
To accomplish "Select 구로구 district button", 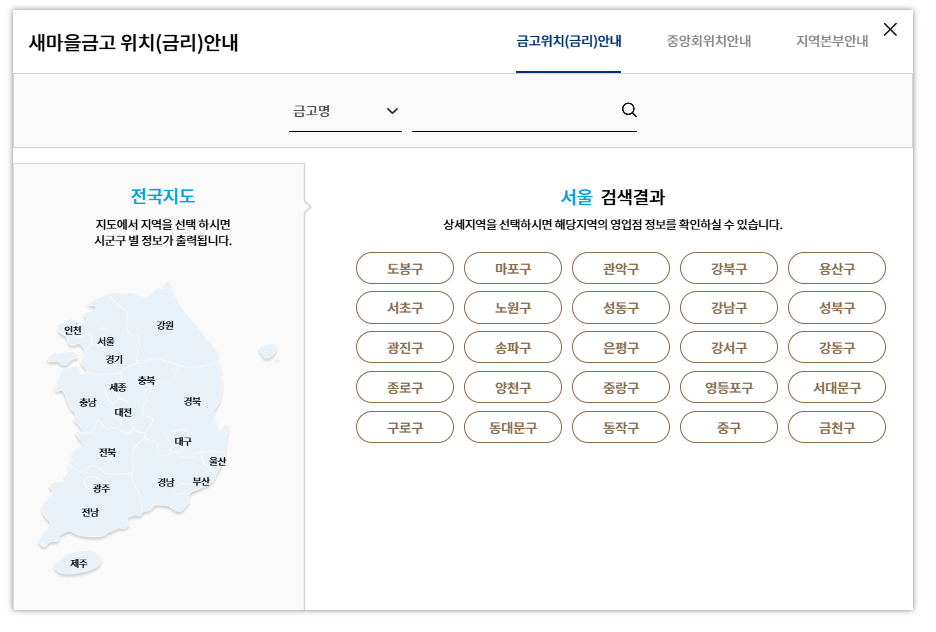I will coord(405,427).
